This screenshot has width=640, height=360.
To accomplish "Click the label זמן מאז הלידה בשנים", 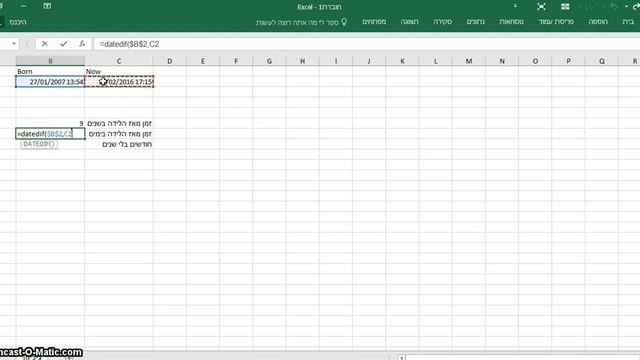I will 120,123.
